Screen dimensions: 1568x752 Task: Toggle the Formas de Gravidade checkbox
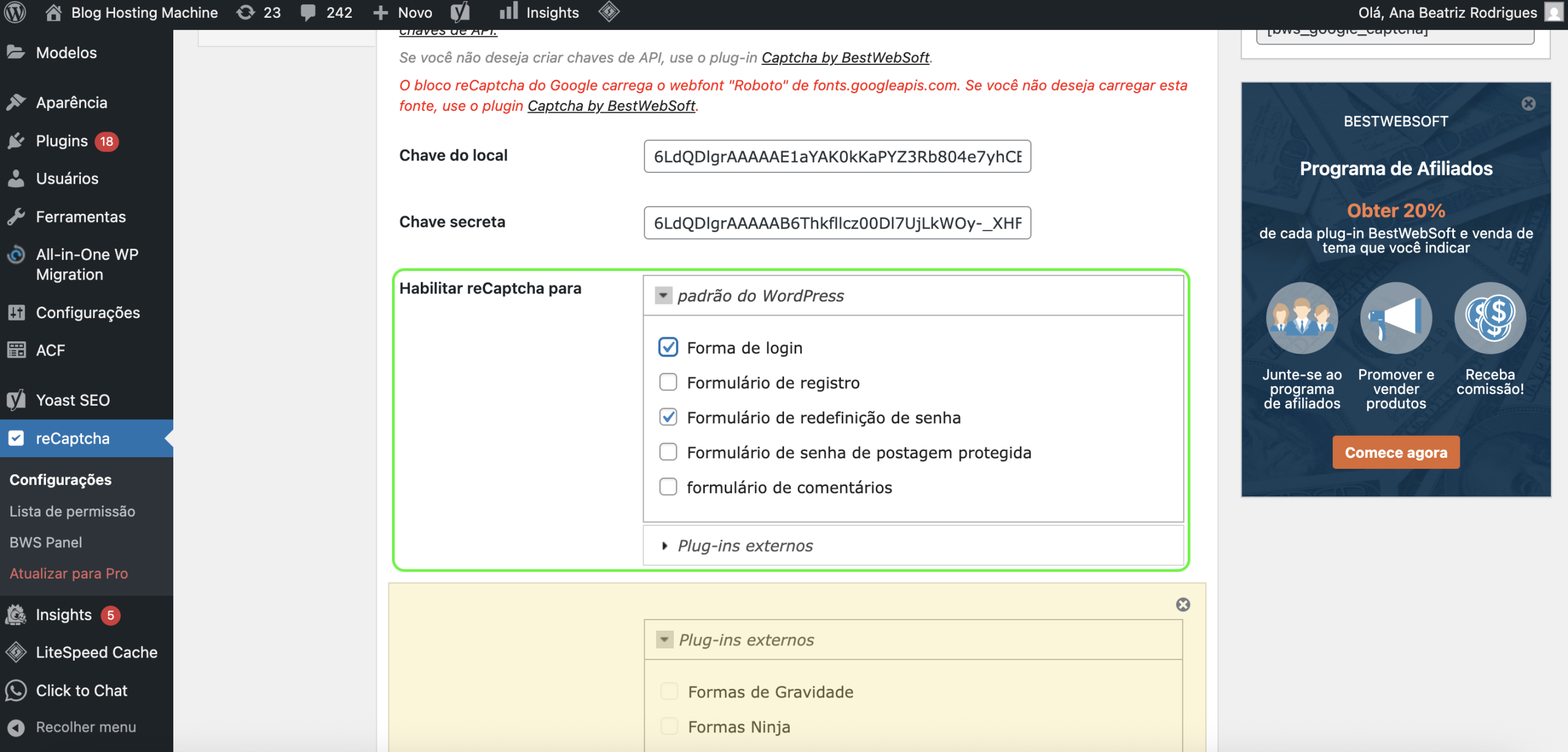[669, 691]
